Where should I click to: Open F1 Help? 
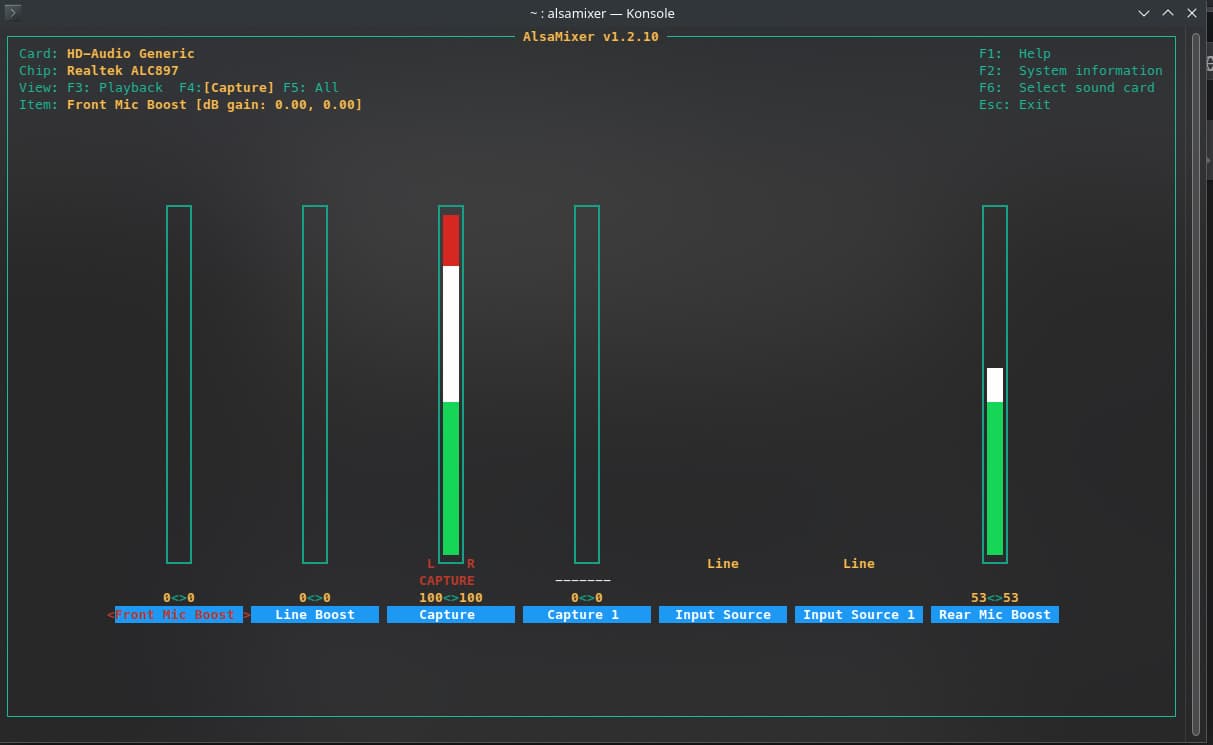(x=1014, y=54)
